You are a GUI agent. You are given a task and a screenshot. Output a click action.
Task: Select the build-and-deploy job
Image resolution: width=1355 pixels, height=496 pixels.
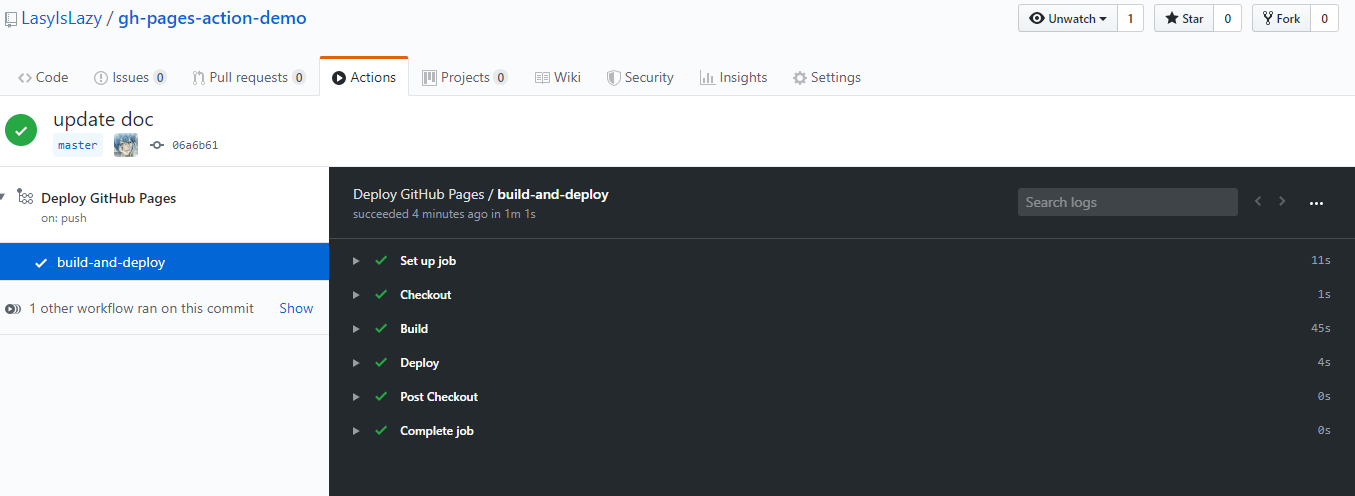click(164, 262)
